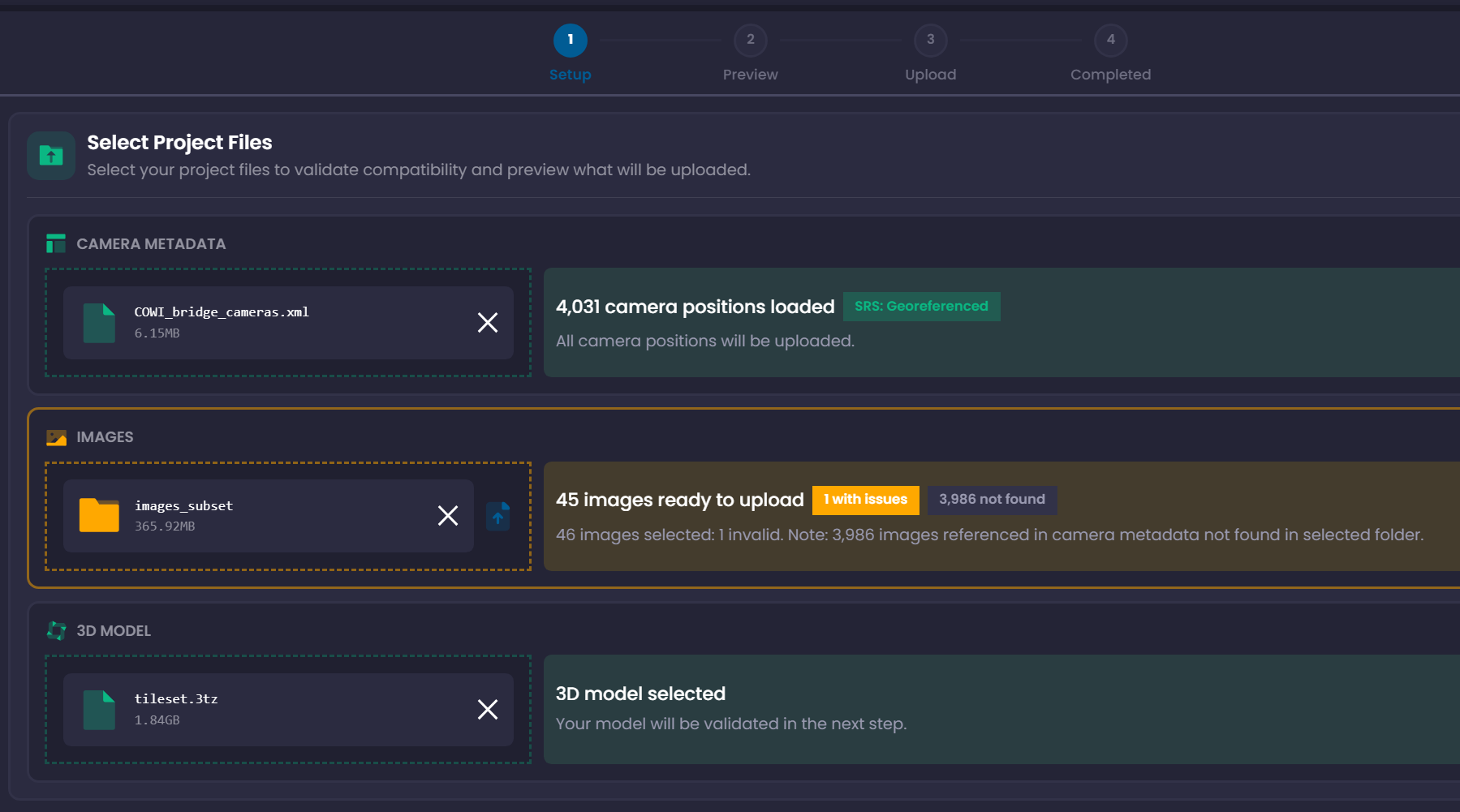Screen dimensions: 1460x812
Task: Click the yellow images_subset folder icon
Action: pos(99,516)
